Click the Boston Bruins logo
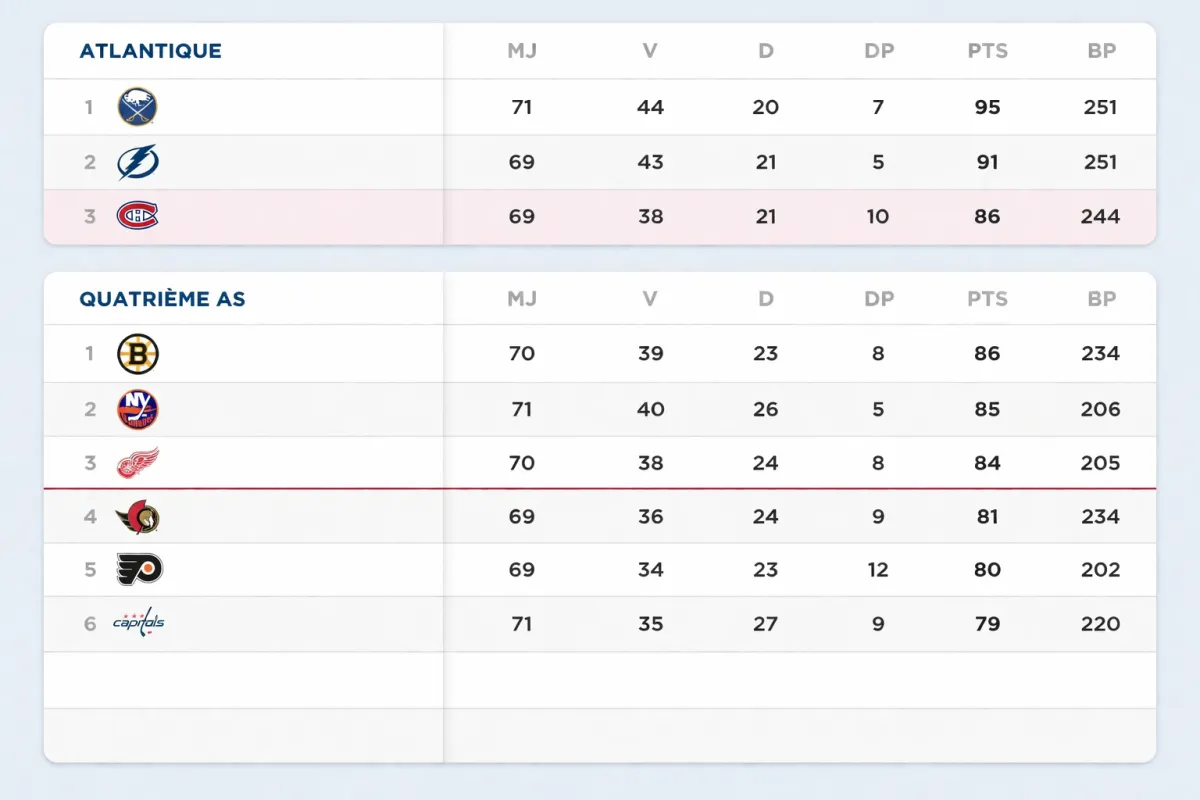The image size is (1200, 800). (138, 354)
